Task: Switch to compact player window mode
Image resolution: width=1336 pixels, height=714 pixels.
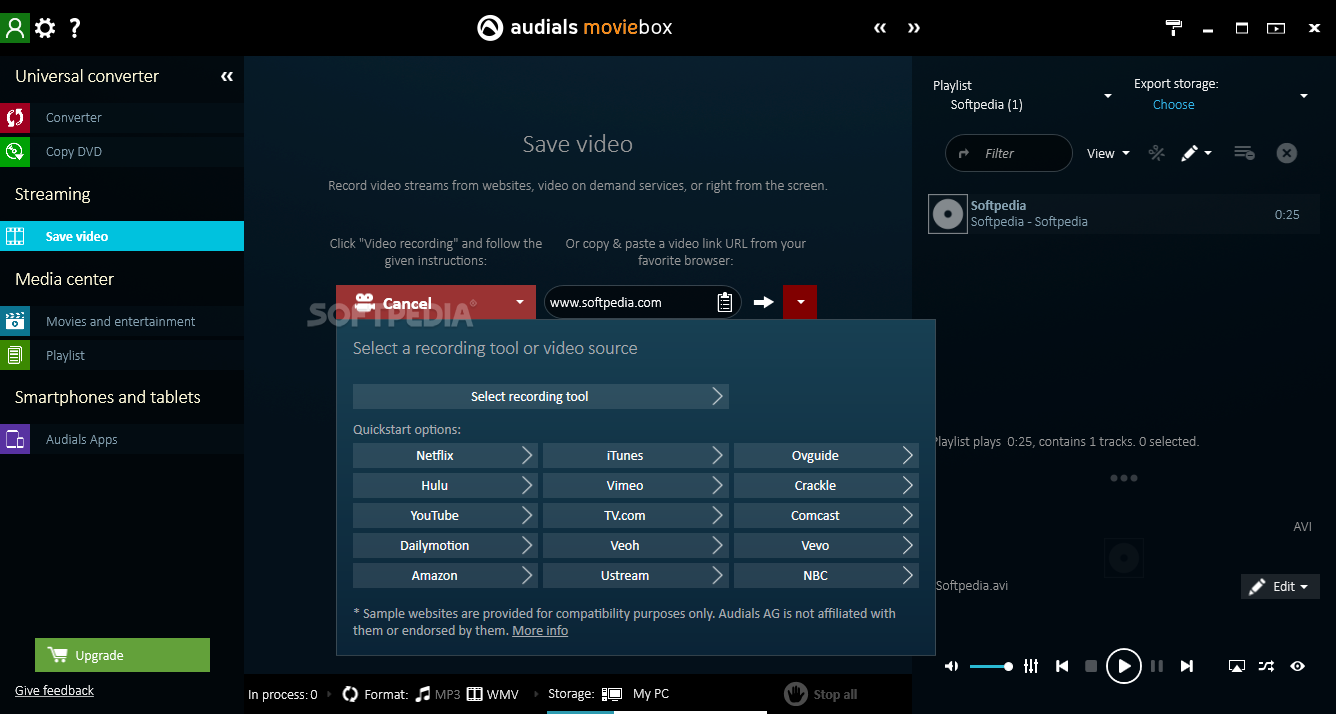Action: [x=1276, y=28]
